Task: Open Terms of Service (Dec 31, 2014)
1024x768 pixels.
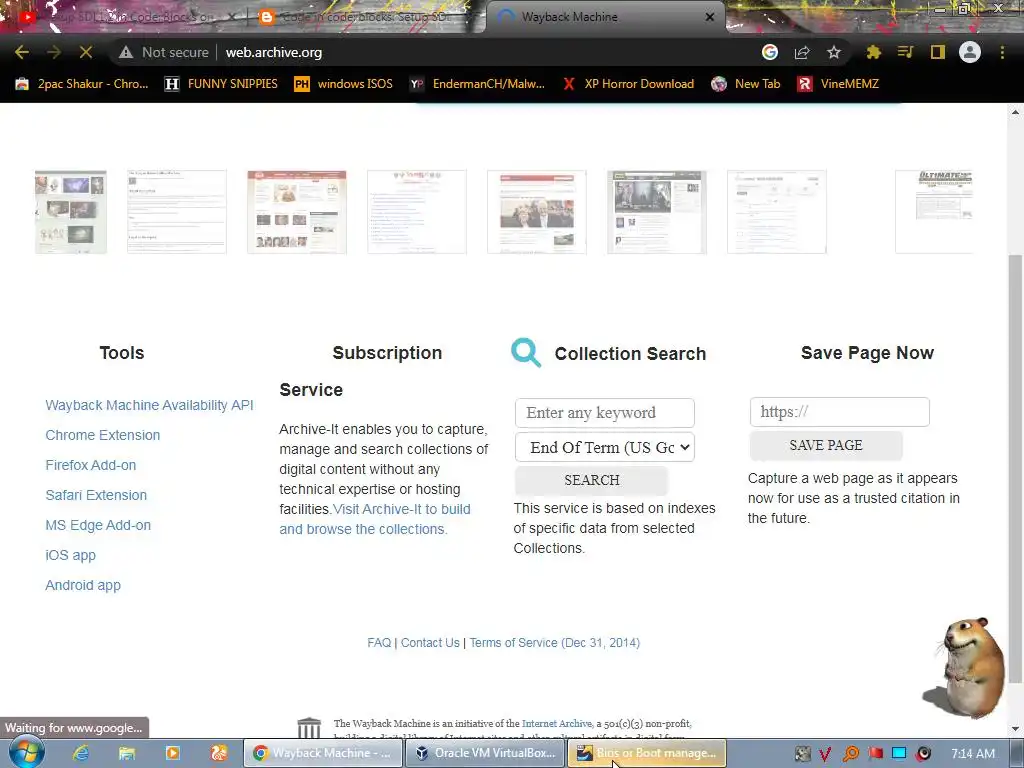Action: 554,643
